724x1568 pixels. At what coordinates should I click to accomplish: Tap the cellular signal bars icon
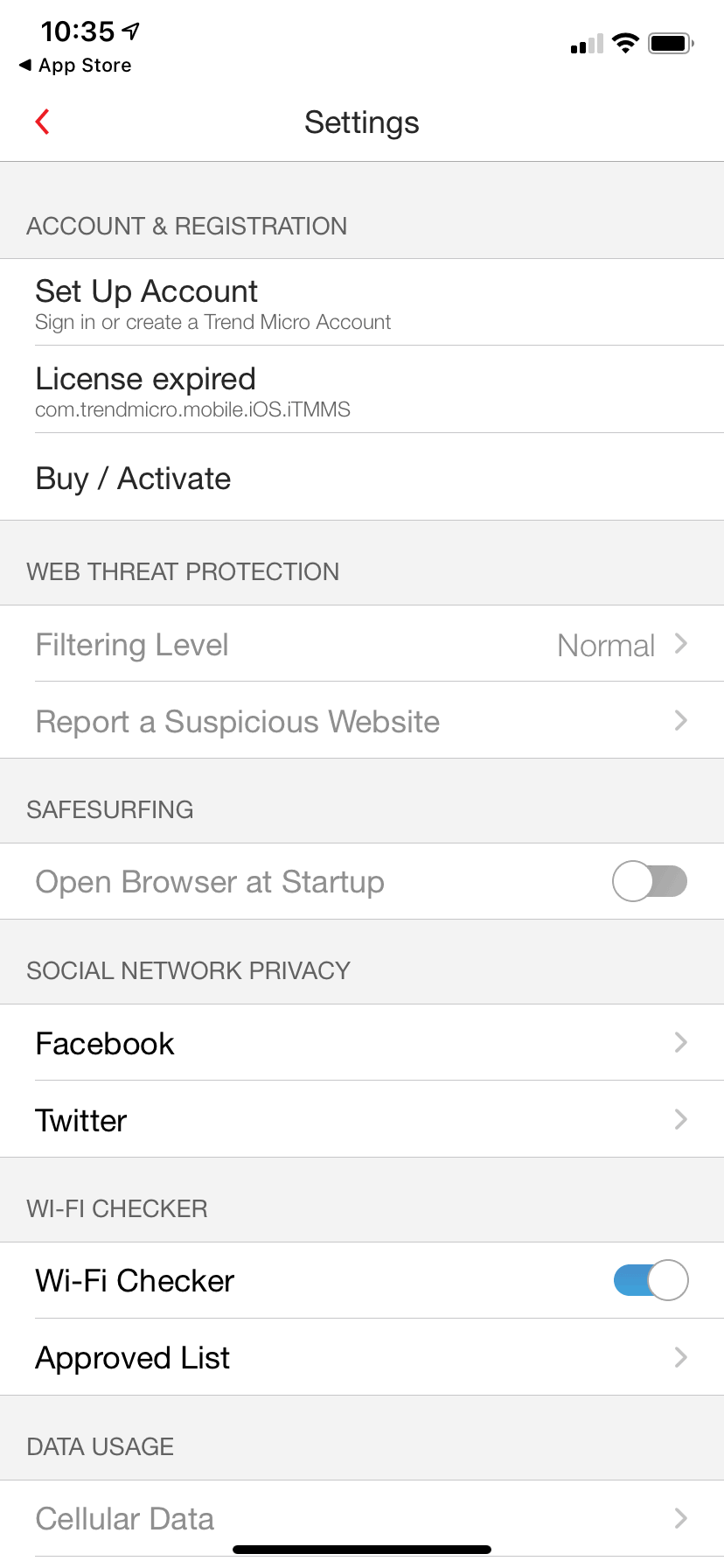click(x=587, y=44)
